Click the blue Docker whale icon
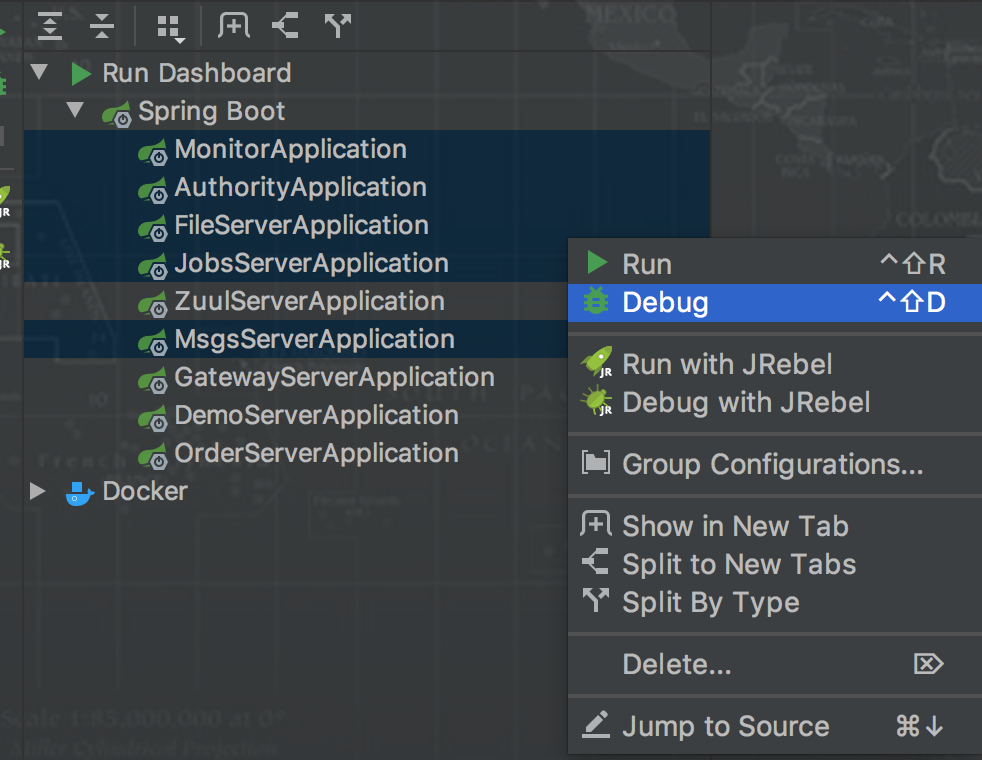Screen dimensions: 982x760 pyautogui.click(x=80, y=494)
